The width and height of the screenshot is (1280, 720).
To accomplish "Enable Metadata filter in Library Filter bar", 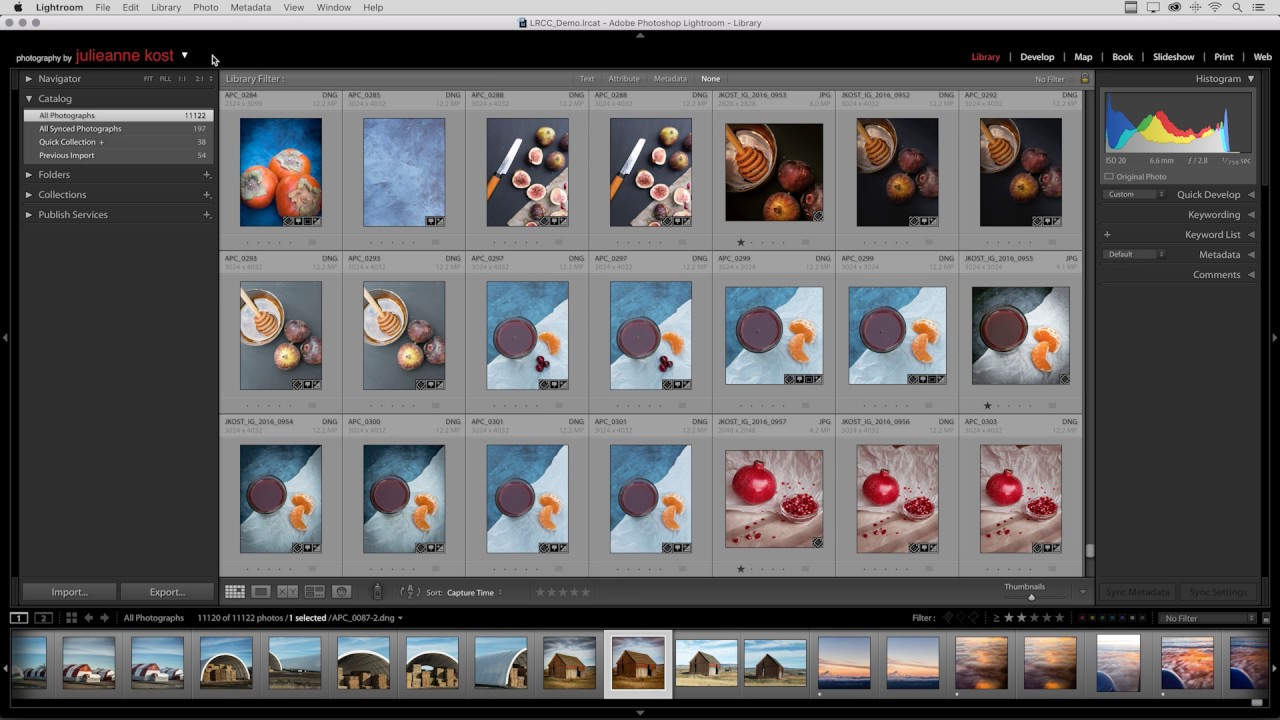I will (x=670, y=79).
